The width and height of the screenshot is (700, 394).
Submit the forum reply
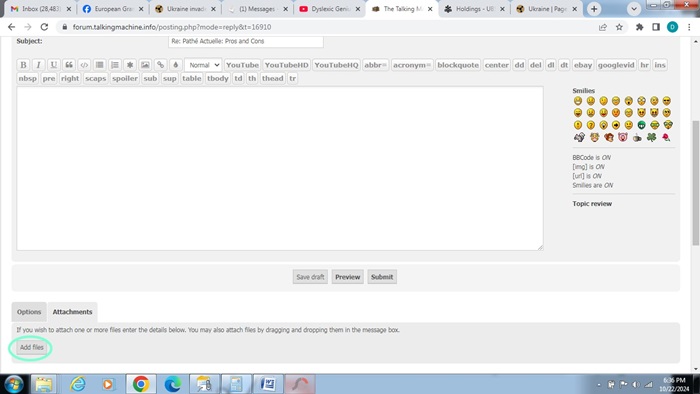coord(382,277)
